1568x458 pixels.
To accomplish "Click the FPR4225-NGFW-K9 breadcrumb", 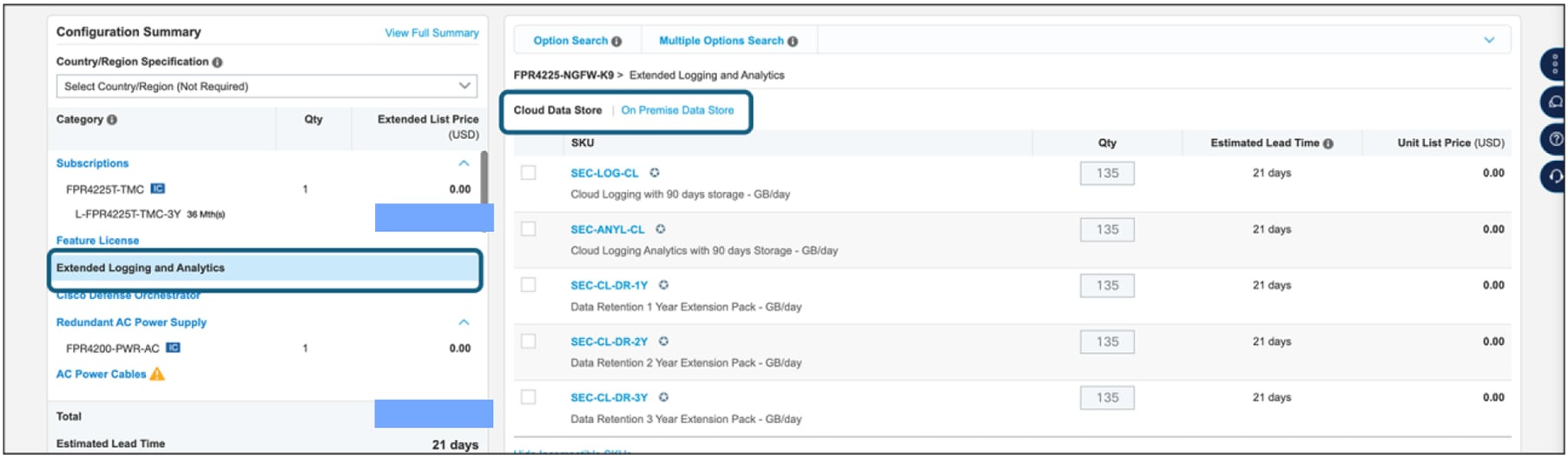I will coord(563,76).
